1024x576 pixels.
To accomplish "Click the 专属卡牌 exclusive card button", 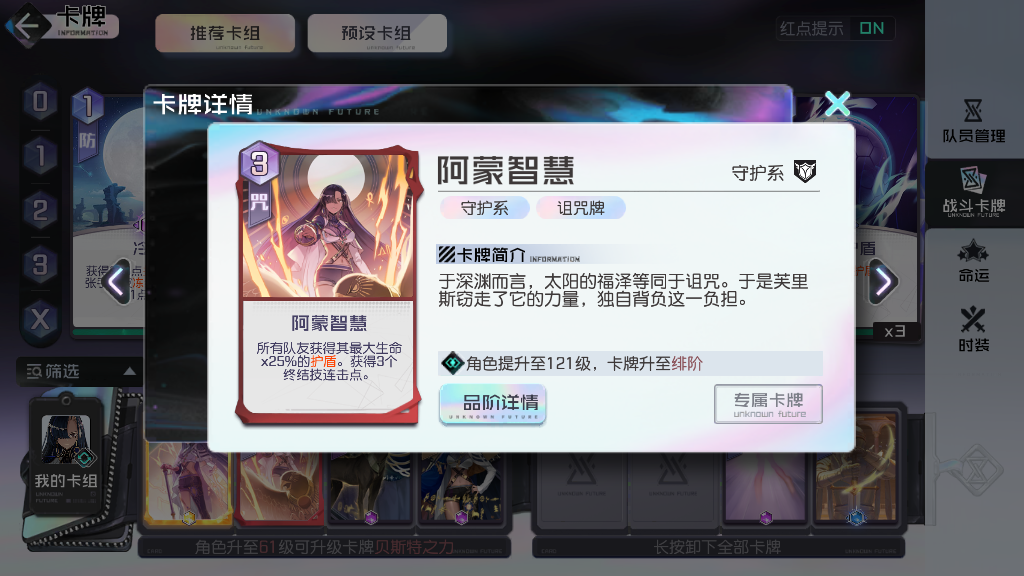I will coord(769,404).
